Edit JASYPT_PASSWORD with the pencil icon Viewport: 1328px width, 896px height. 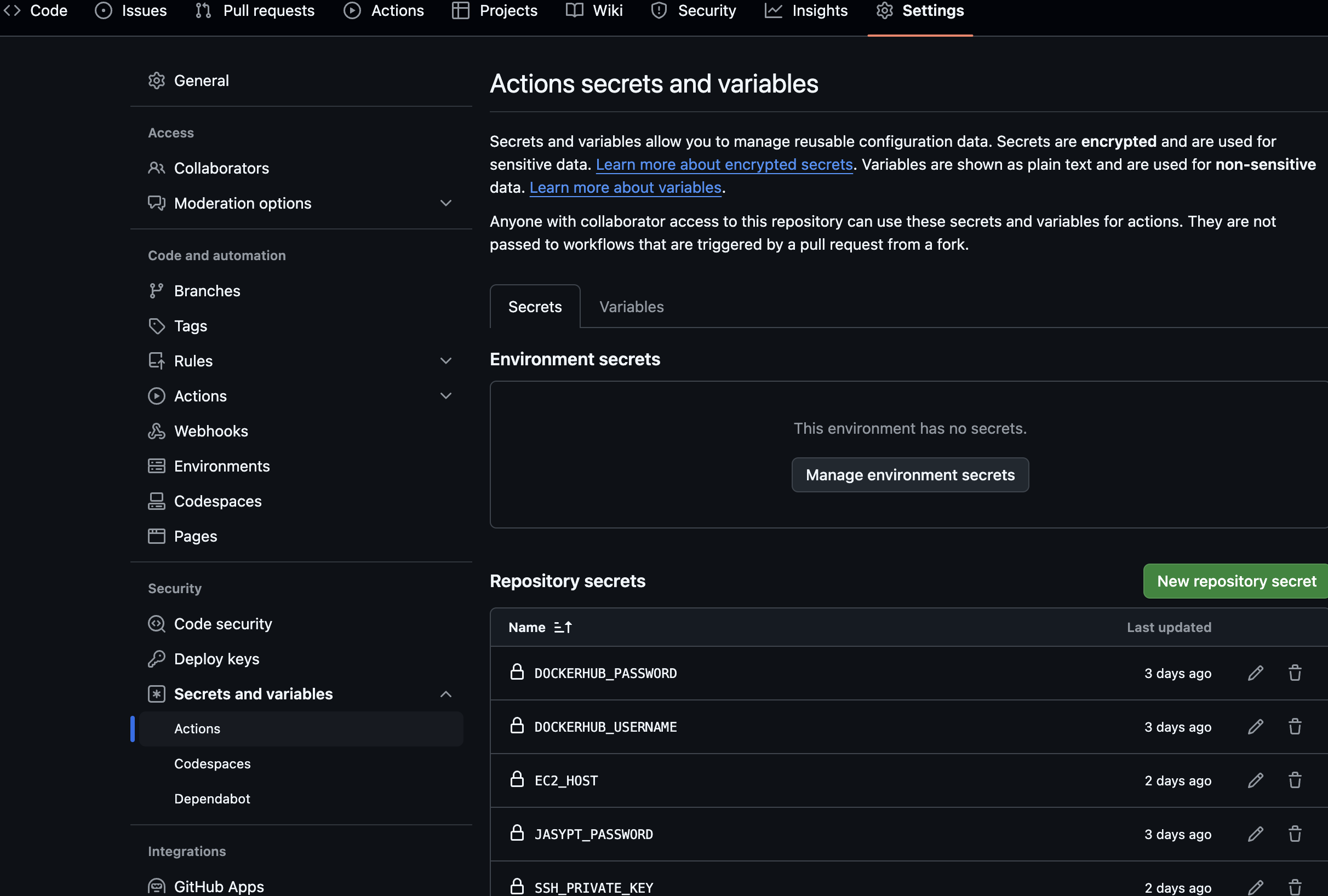click(1255, 834)
